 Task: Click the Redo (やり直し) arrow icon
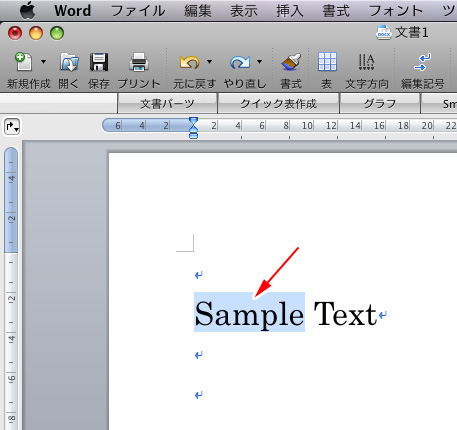[240, 62]
